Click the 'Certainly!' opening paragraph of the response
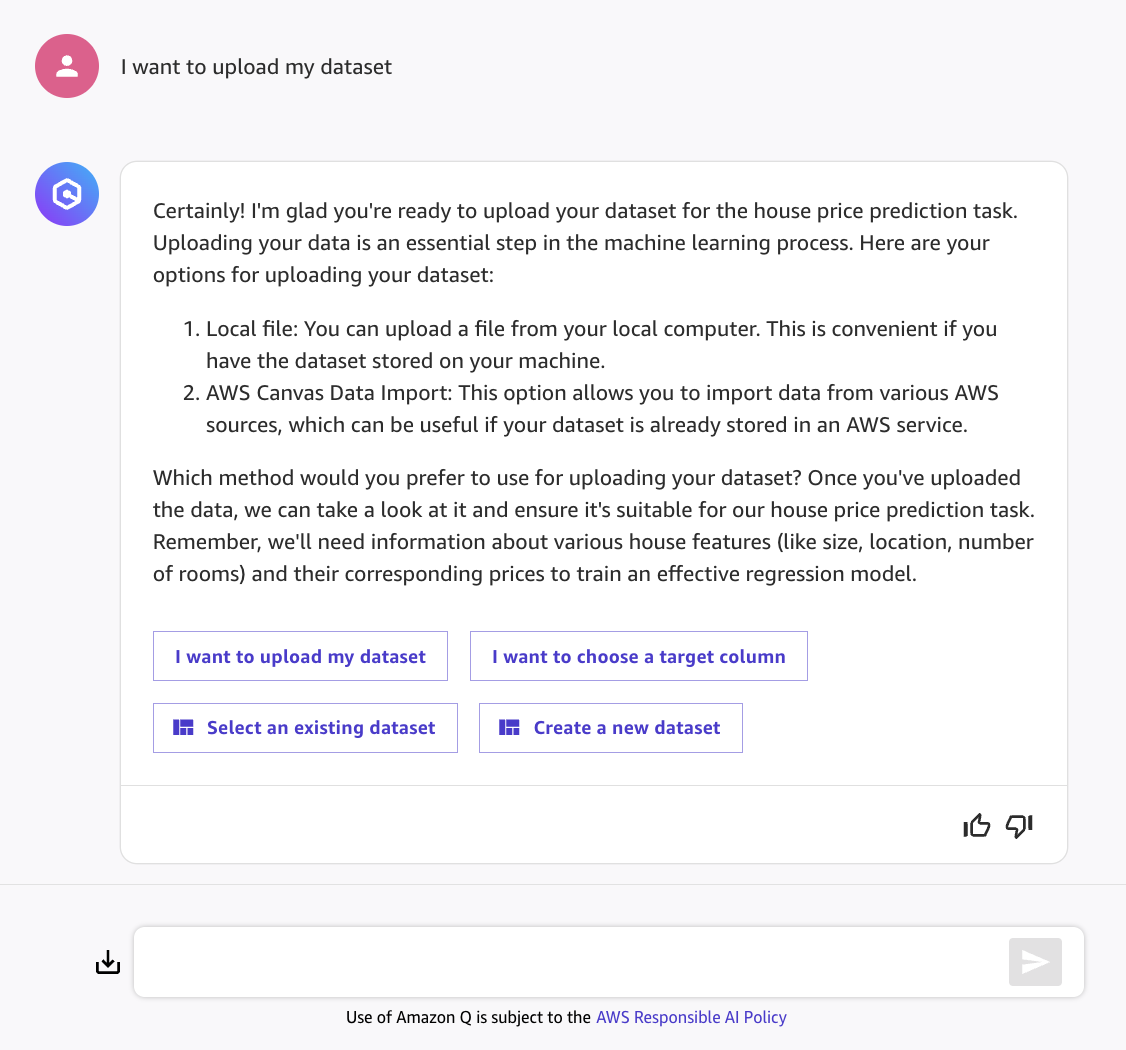Image resolution: width=1126 pixels, height=1050 pixels. (585, 243)
